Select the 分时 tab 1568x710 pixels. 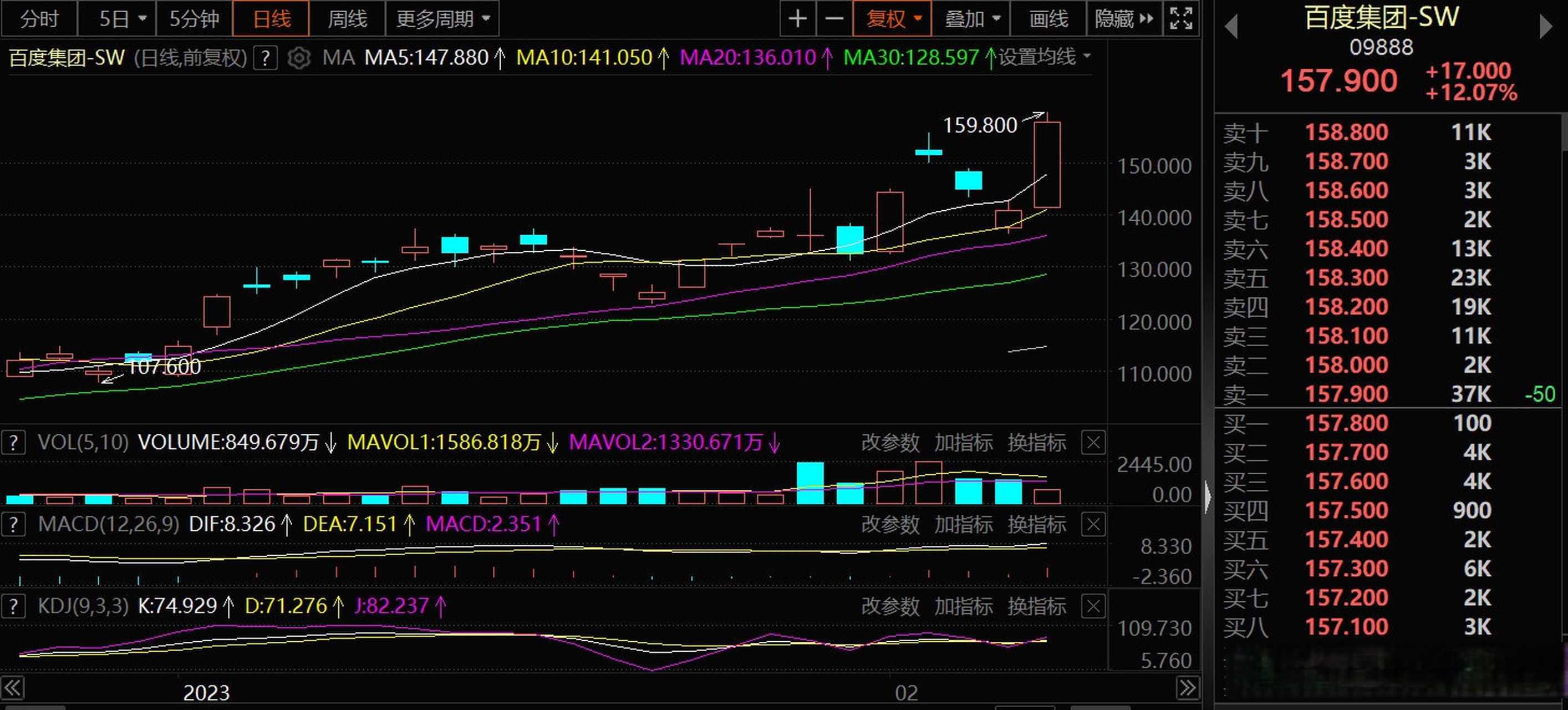tap(39, 19)
